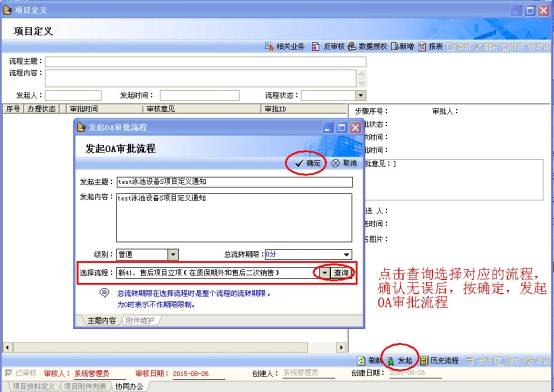Switch to the 主题内容 tab

[101, 321]
